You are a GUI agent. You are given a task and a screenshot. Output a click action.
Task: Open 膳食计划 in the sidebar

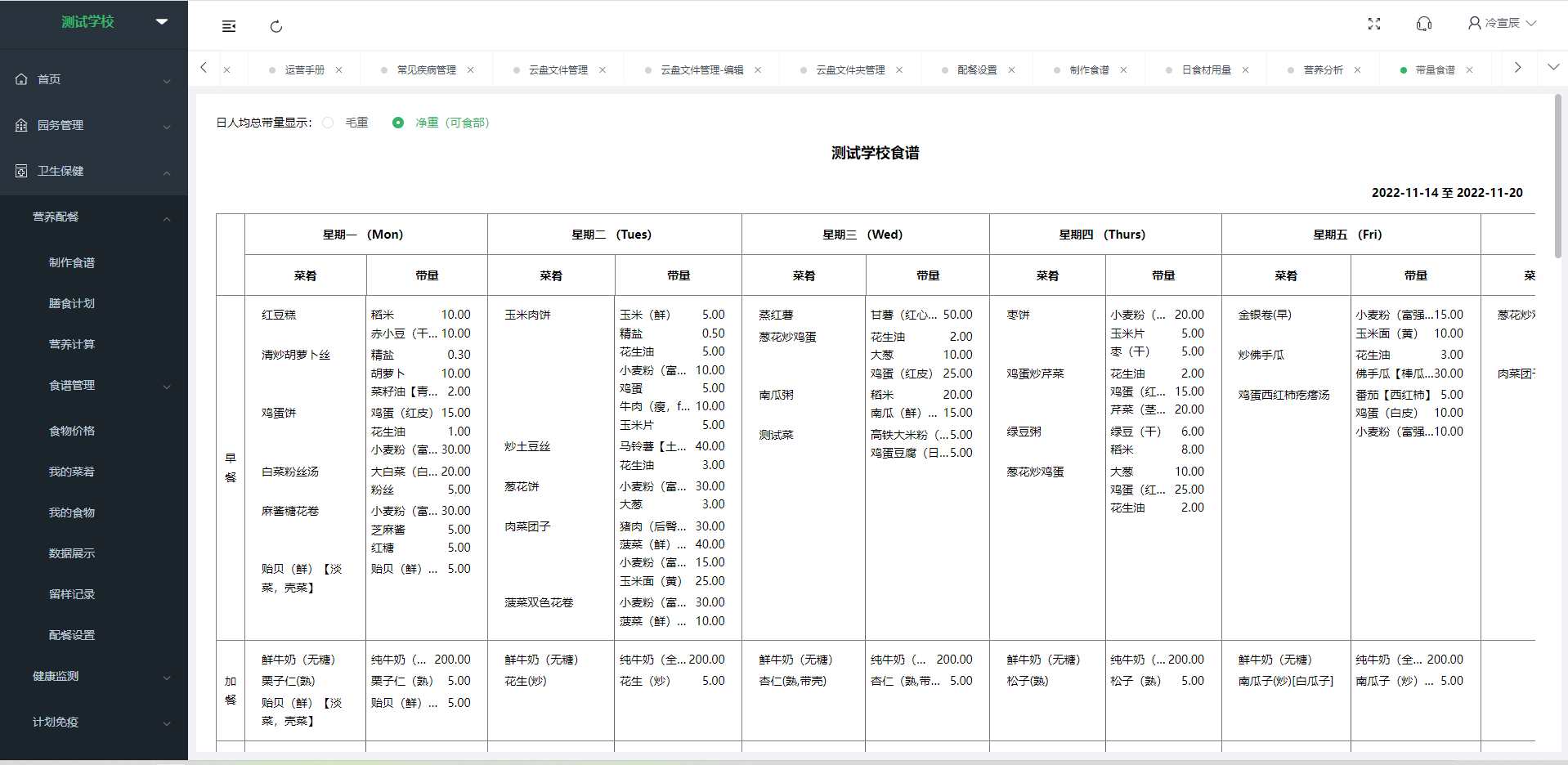(72, 303)
